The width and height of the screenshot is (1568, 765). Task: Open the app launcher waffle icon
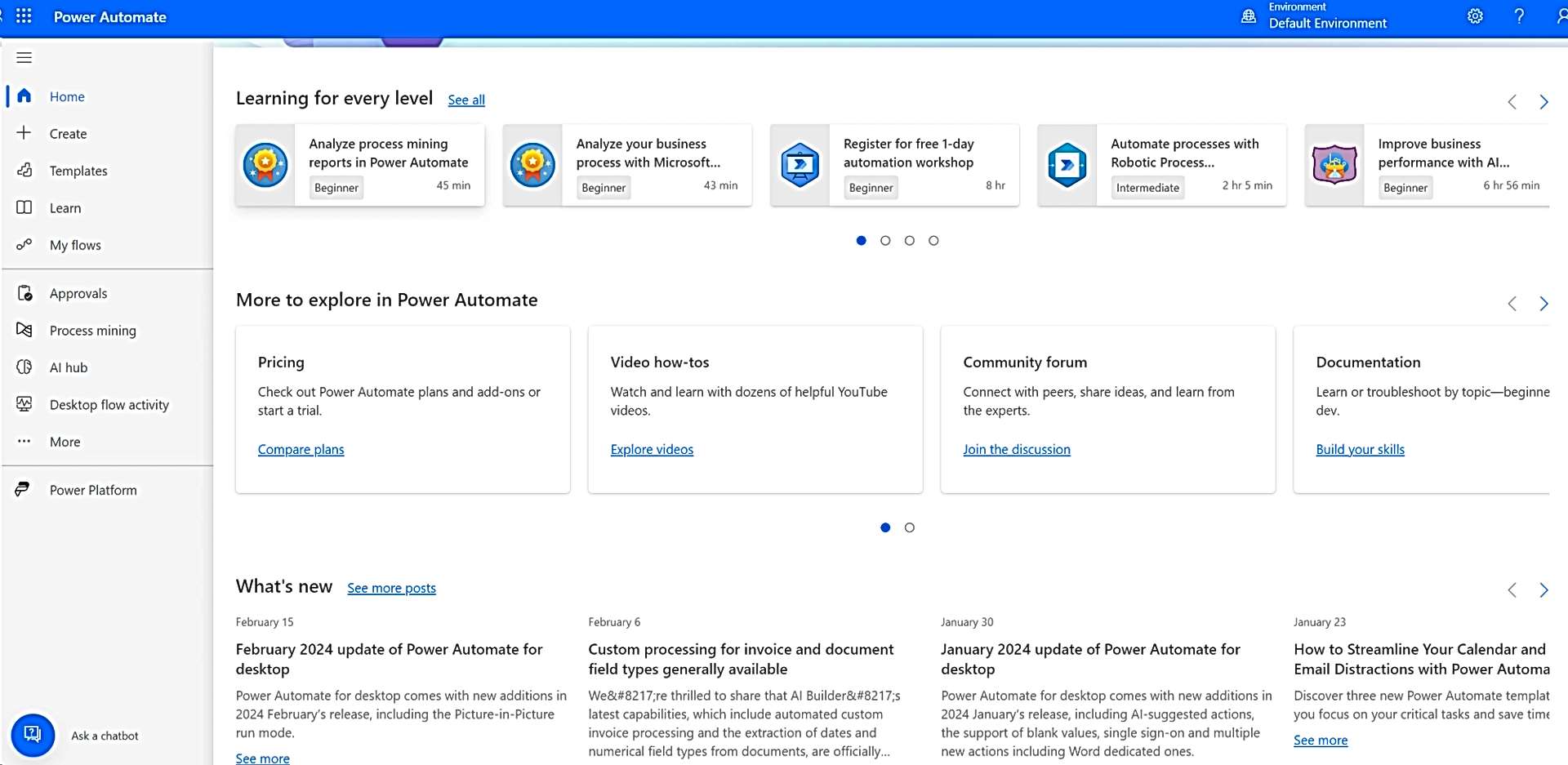pyautogui.click(x=24, y=16)
